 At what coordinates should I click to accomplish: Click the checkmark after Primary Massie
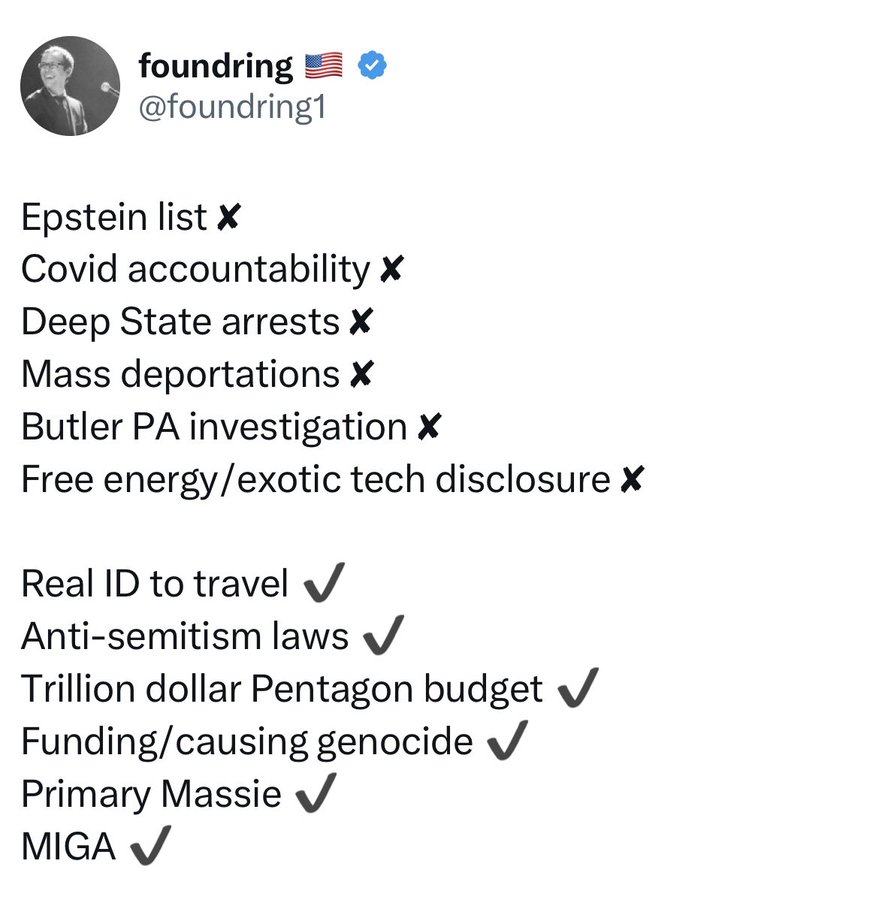[x=316, y=793]
